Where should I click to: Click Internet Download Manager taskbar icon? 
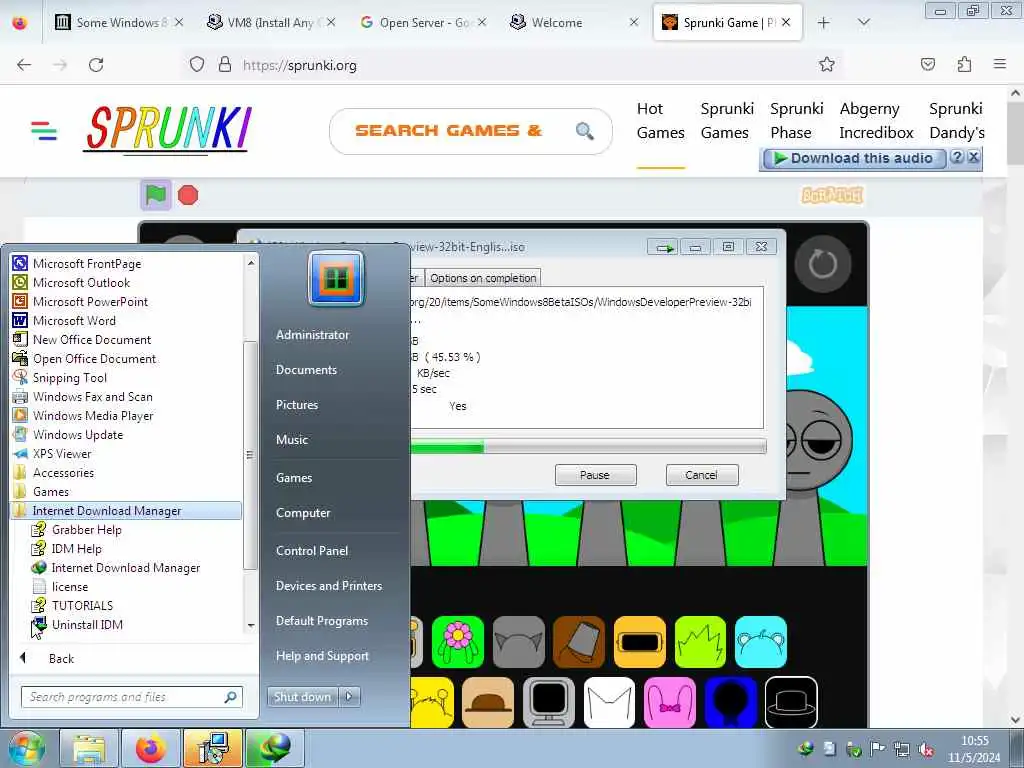[275, 748]
